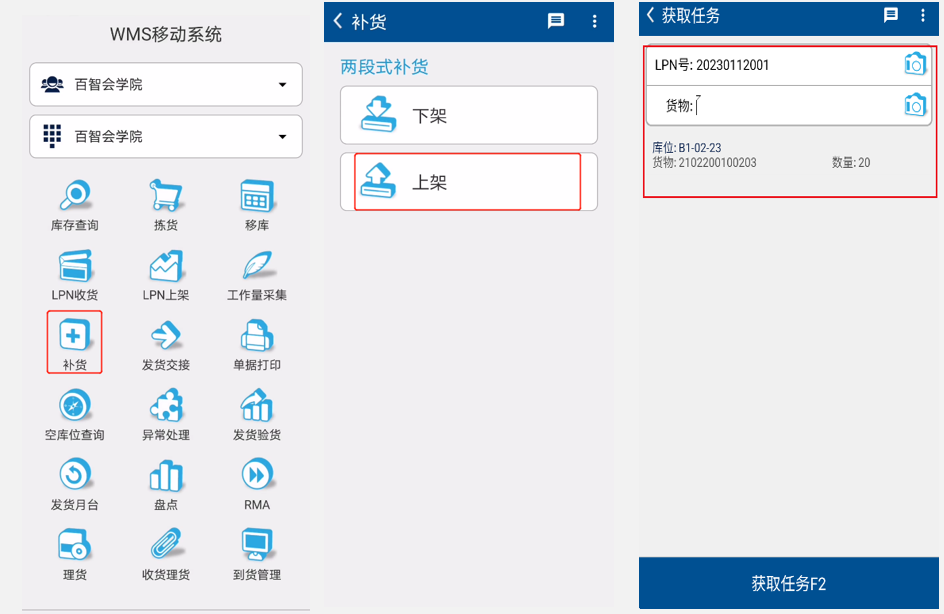The image size is (944, 614).
Task: Open the 异常处理 exception handling icon
Action: (165, 406)
